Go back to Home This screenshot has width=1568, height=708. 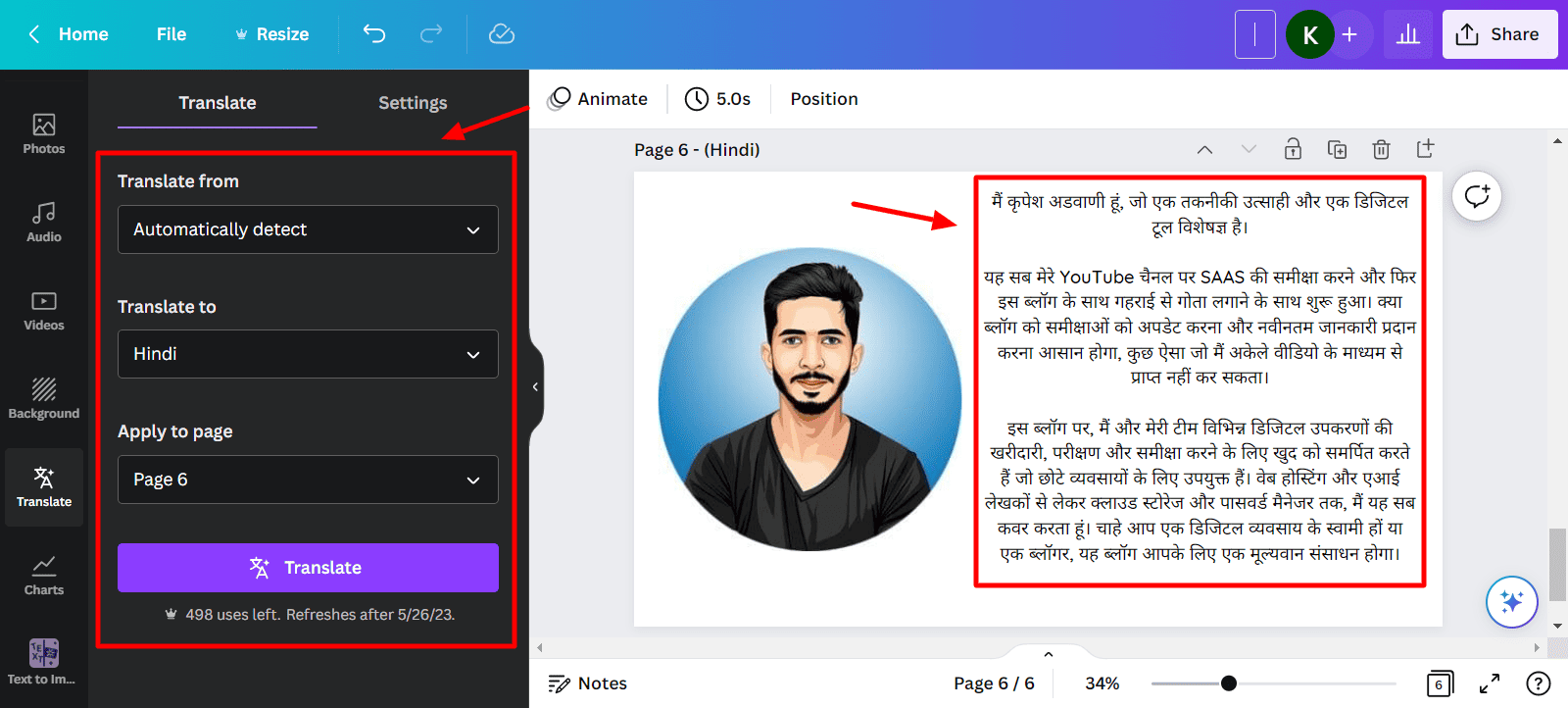point(69,34)
